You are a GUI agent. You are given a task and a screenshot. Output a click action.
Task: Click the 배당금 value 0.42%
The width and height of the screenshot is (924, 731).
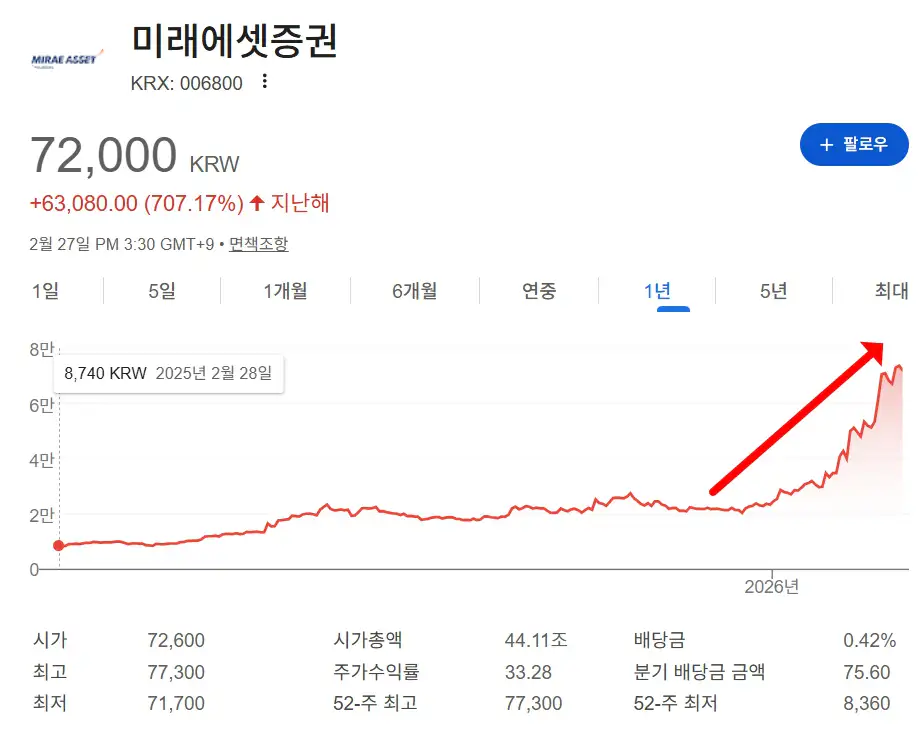pyautogui.click(x=869, y=640)
